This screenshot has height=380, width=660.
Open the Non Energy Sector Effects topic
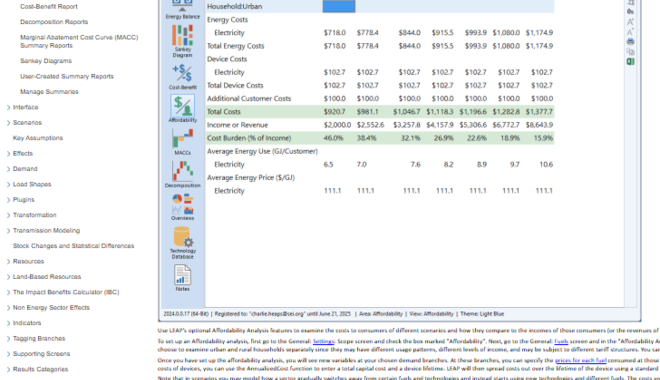[51, 308]
